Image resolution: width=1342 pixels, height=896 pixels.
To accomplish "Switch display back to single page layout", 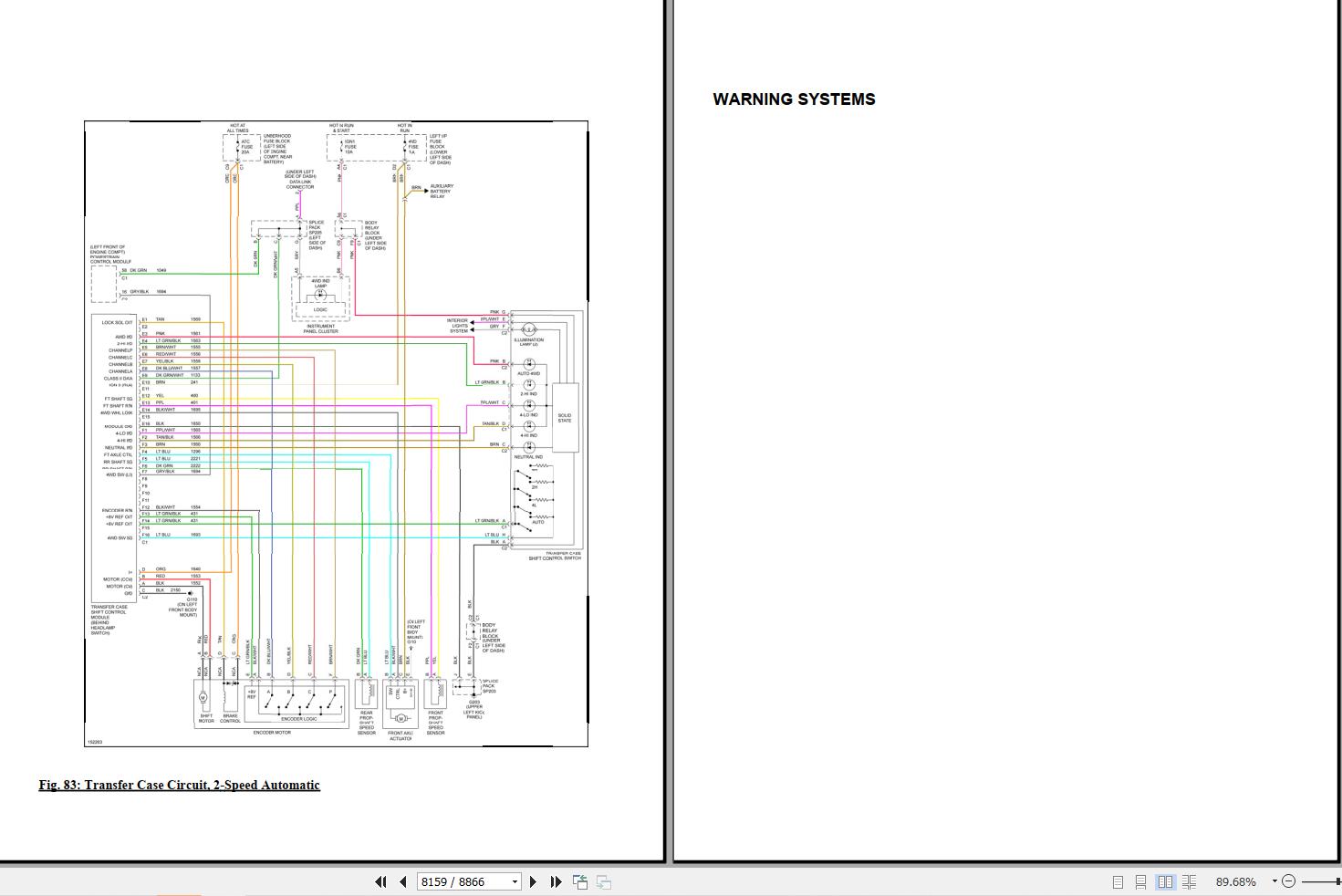I will (1118, 881).
